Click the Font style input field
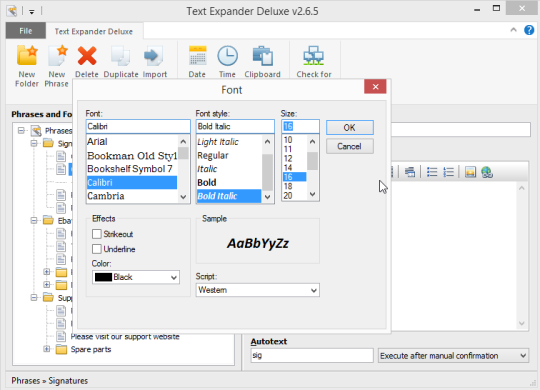540x390 pixels. 235,126
